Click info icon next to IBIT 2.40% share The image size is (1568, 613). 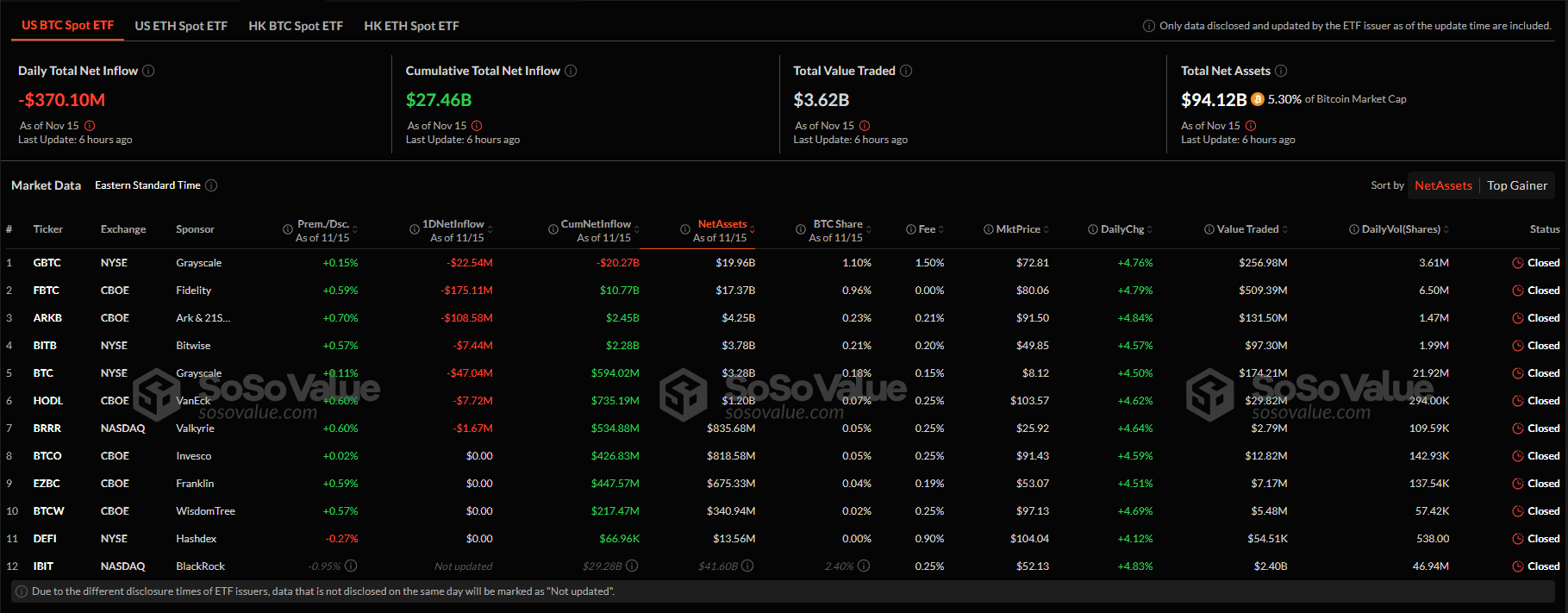864,566
